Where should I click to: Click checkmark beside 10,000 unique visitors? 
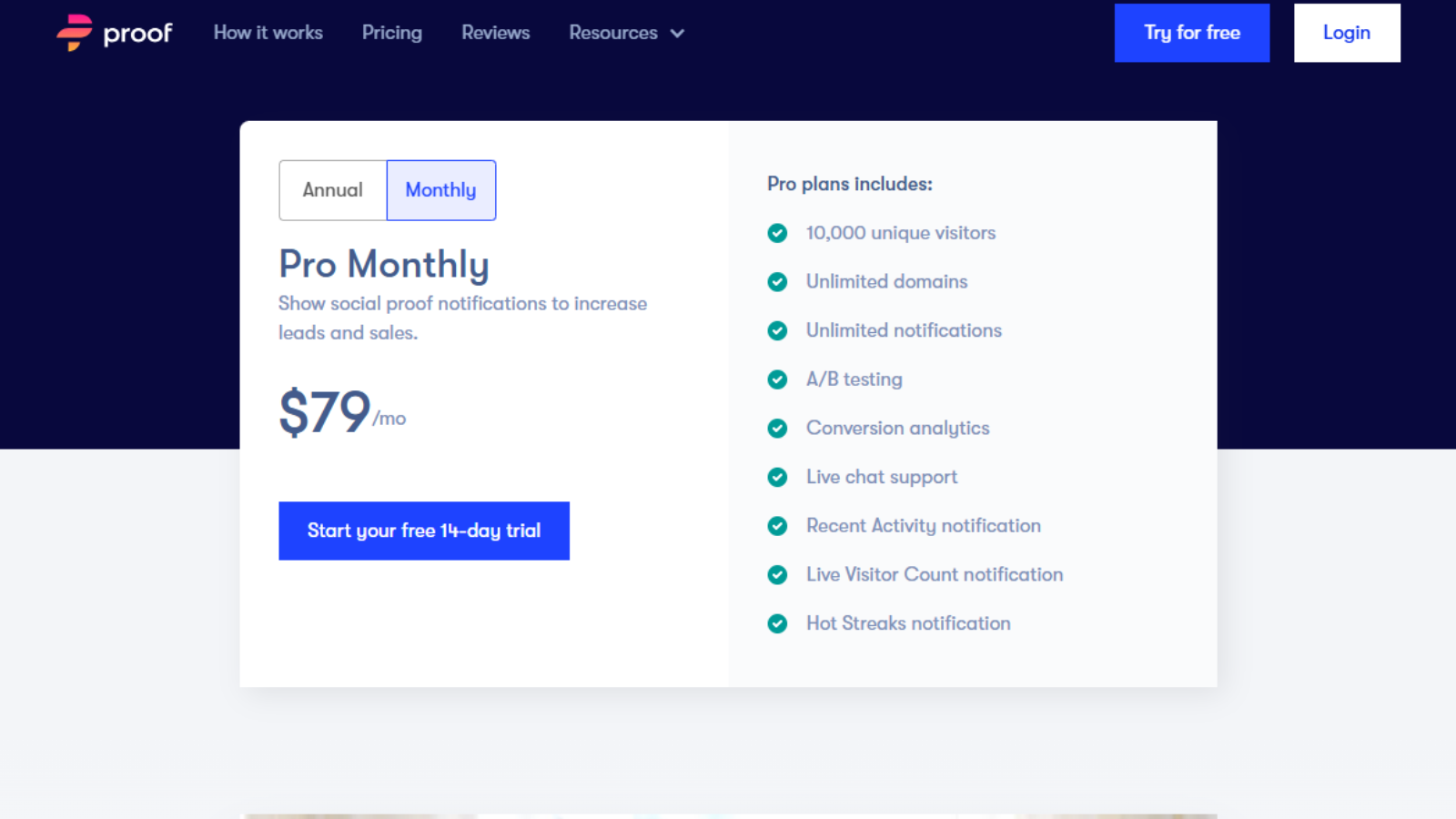777,233
